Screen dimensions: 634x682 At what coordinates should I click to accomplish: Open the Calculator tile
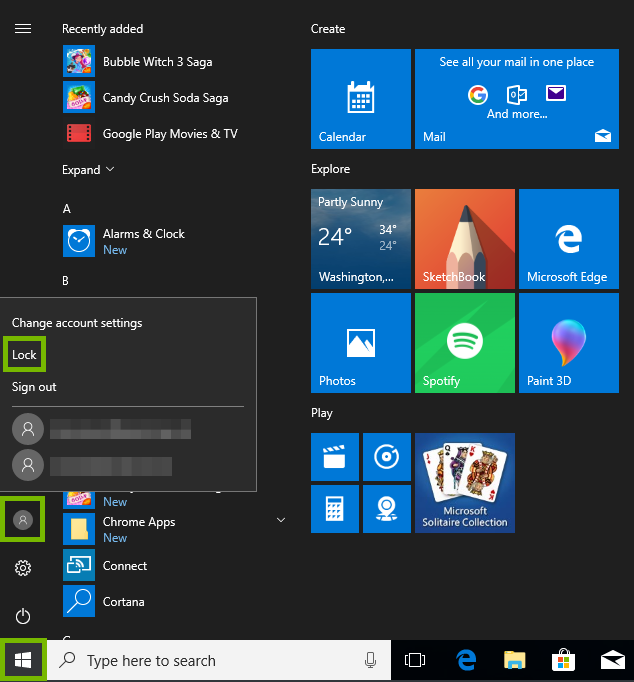(x=334, y=509)
